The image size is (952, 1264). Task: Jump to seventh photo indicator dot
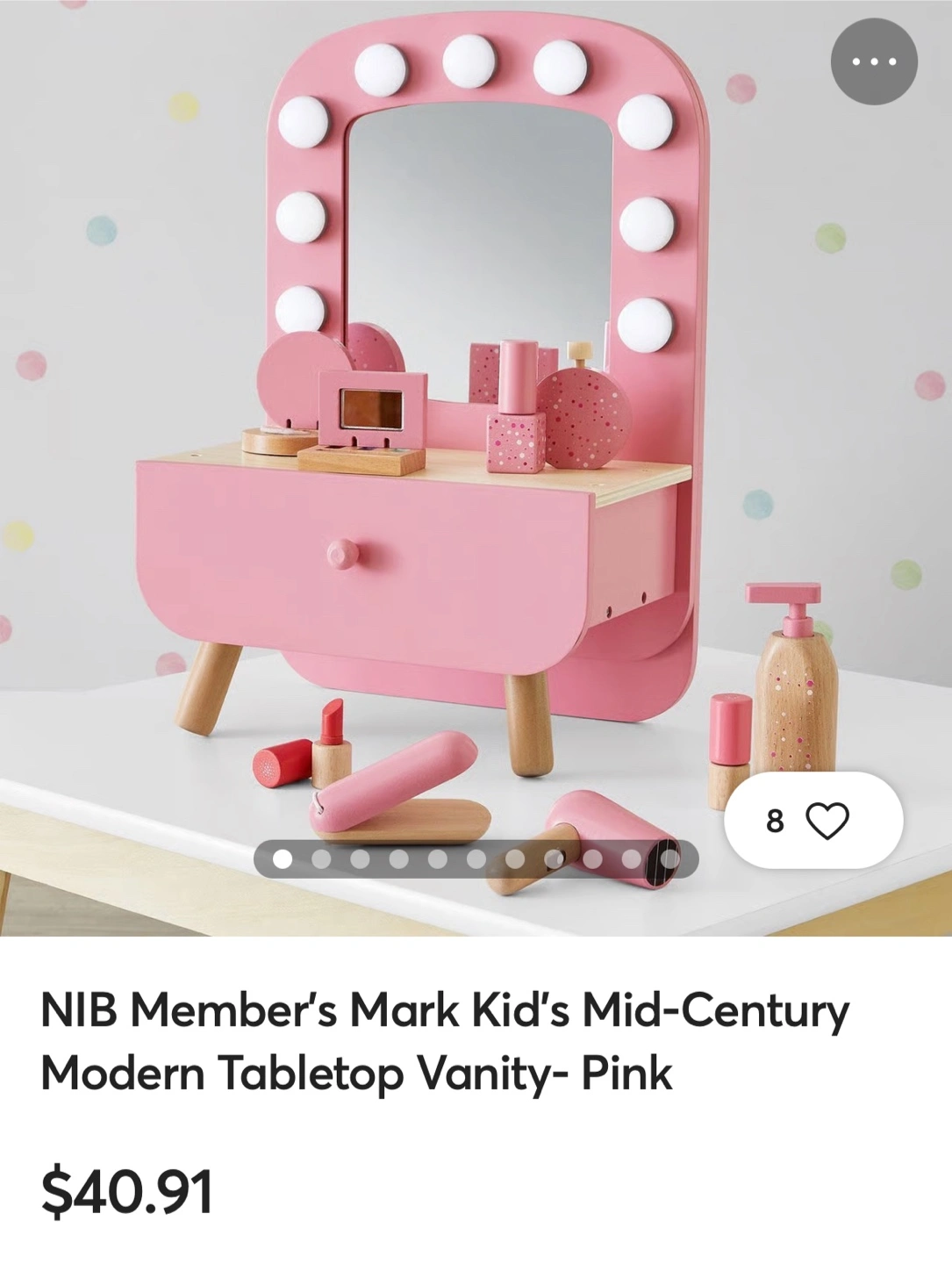[x=515, y=858]
